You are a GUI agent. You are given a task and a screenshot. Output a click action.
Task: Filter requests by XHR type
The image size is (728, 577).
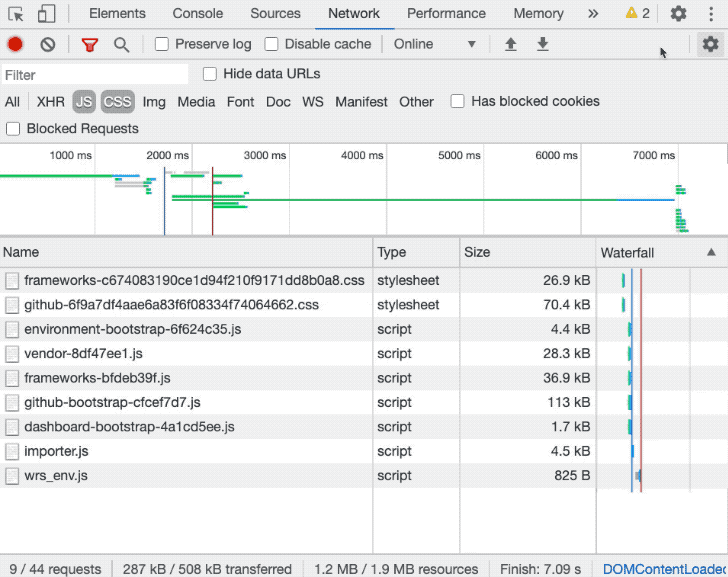51,102
